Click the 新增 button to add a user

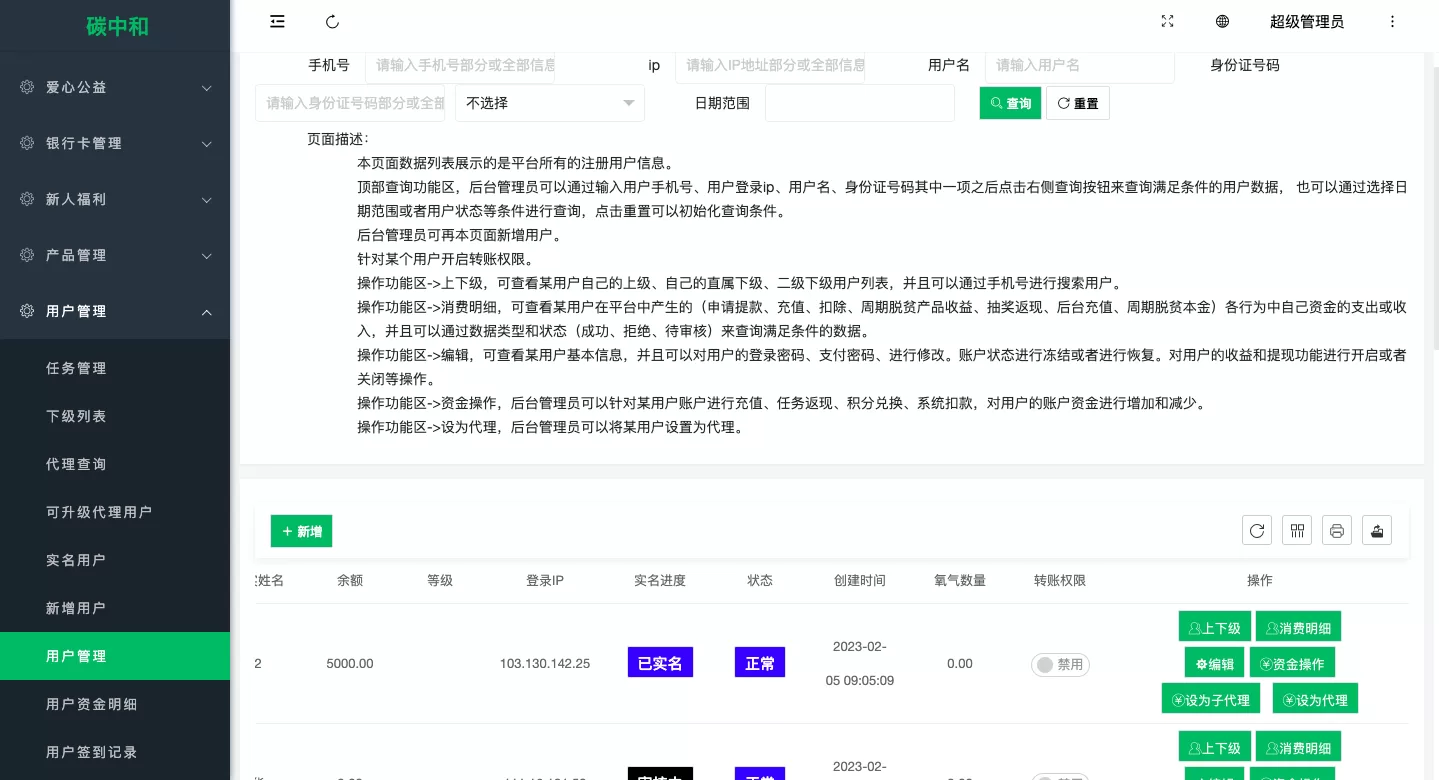coord(301,531)
